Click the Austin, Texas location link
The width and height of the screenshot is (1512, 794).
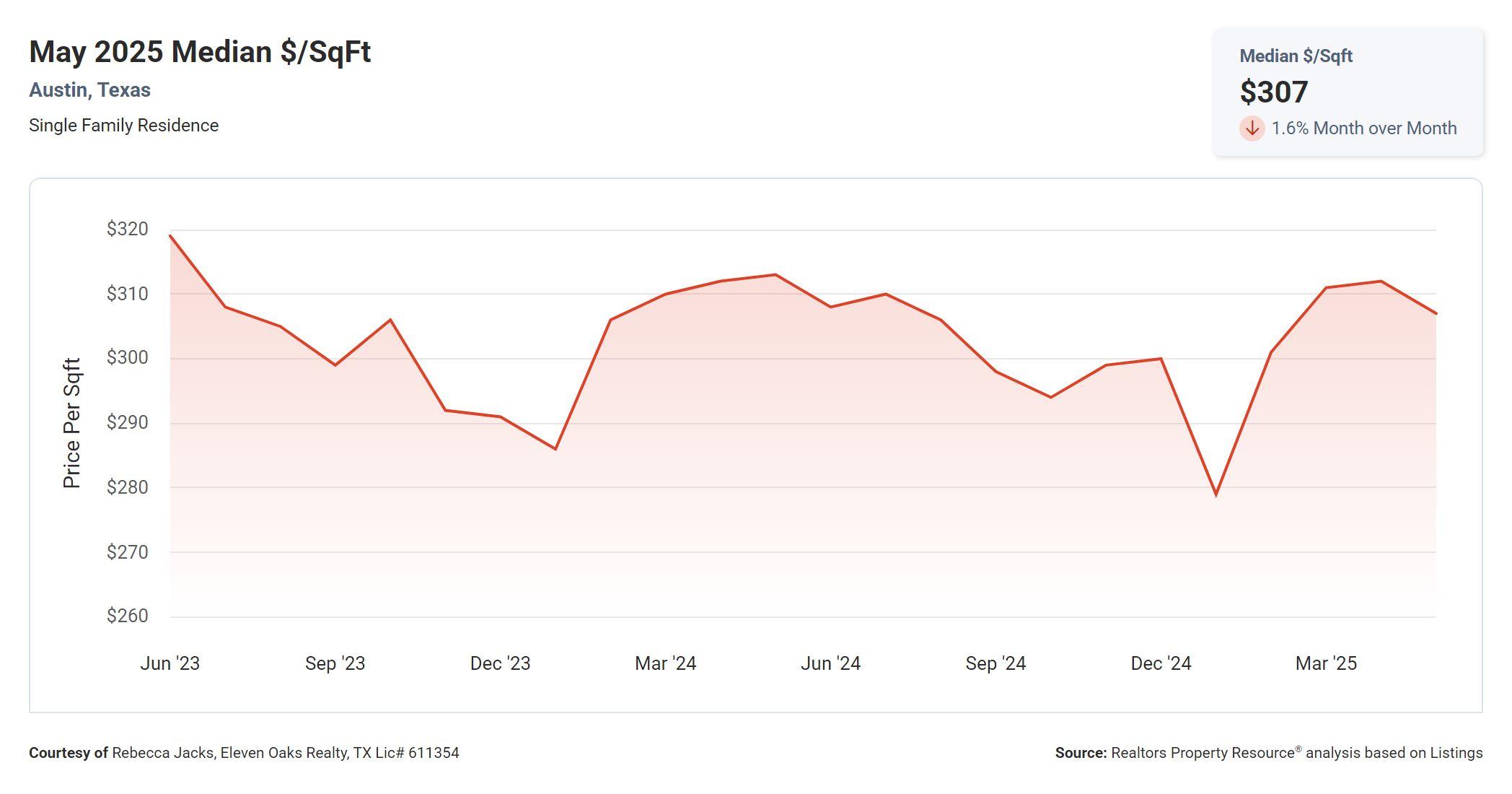click(89, 90)
